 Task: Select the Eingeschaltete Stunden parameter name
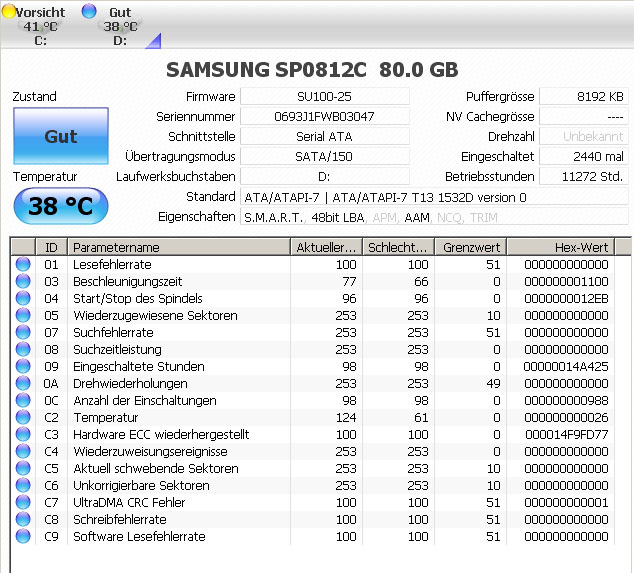tap(139, 366)
